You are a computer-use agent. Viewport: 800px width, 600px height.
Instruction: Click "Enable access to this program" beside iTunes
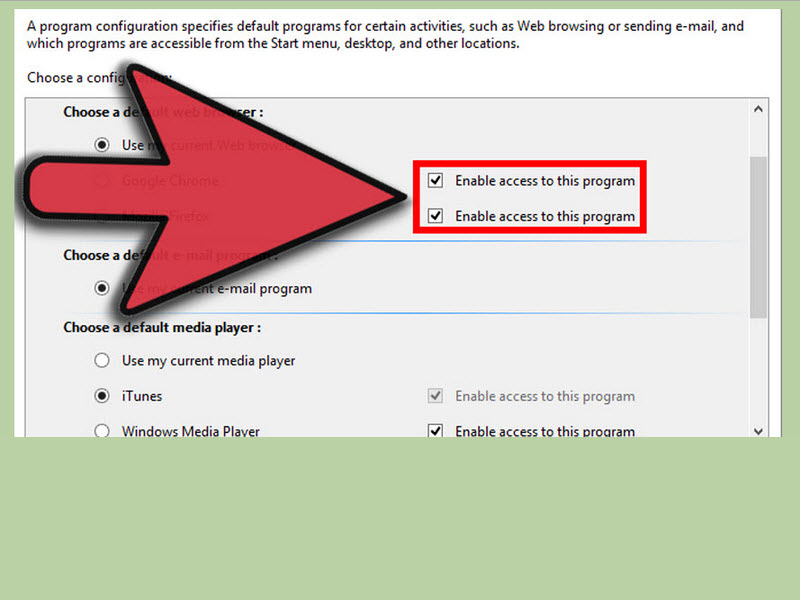pyautogui.click(x=545, y=396)
